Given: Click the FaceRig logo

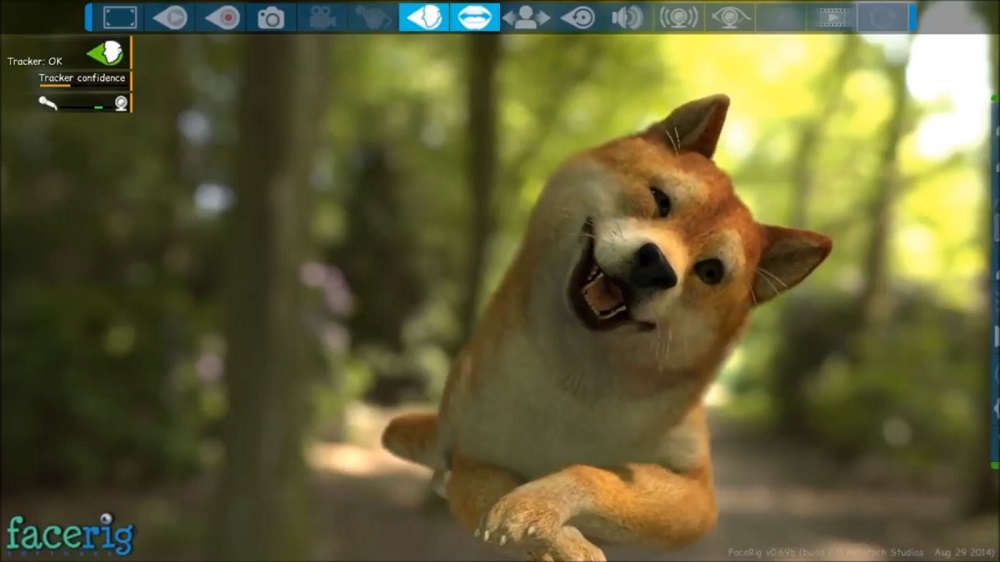Looking at the screenshot, I should (70, 535).
